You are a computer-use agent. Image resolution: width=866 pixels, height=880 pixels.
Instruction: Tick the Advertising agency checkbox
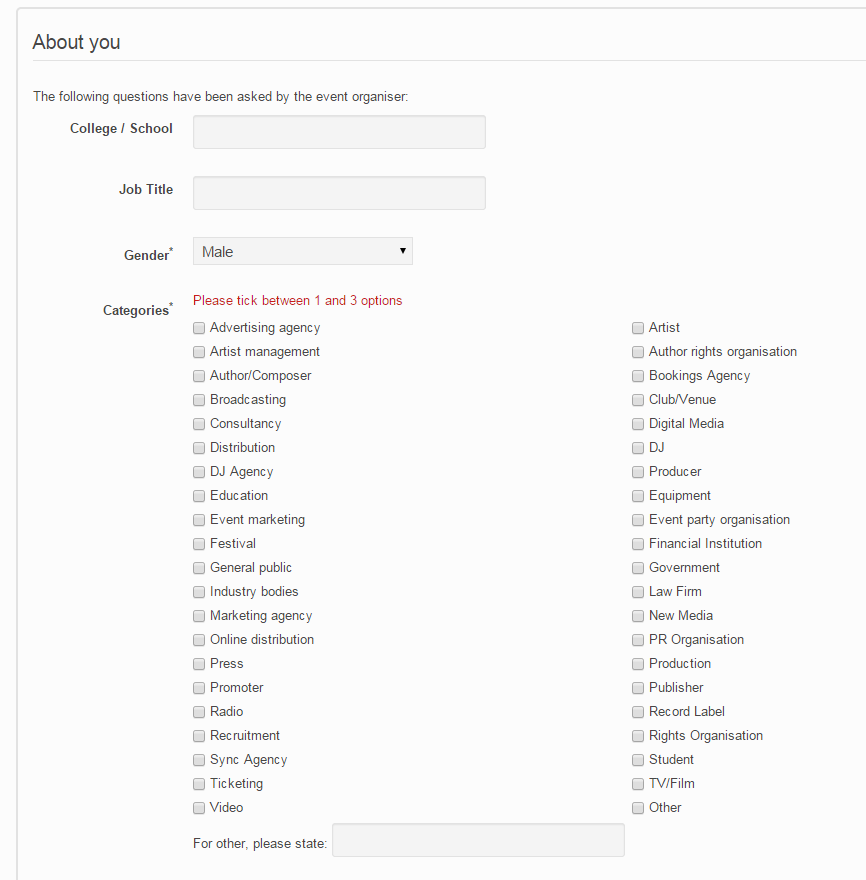point(199,328)
